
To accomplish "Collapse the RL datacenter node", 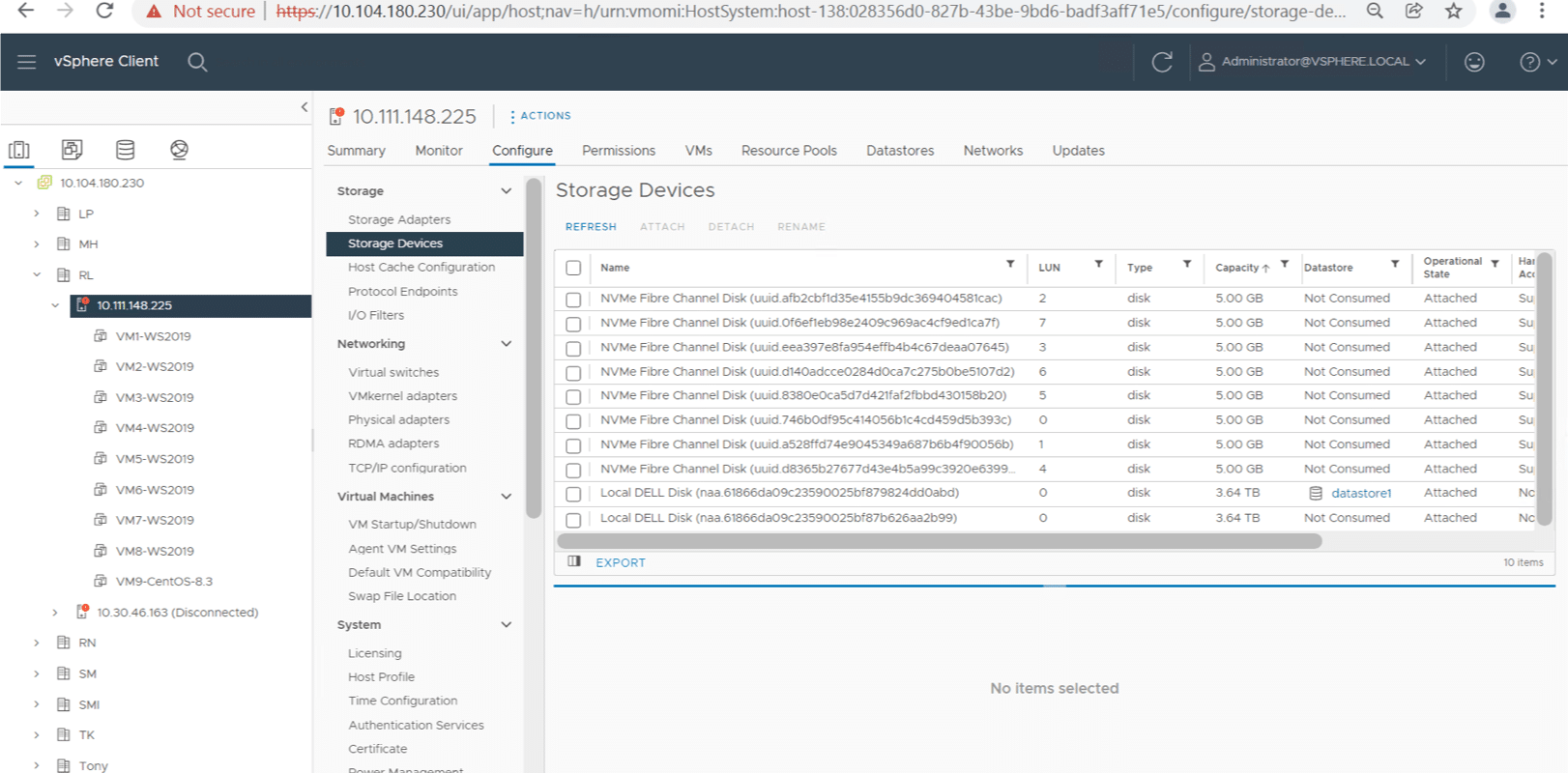I will pos(37,275).
